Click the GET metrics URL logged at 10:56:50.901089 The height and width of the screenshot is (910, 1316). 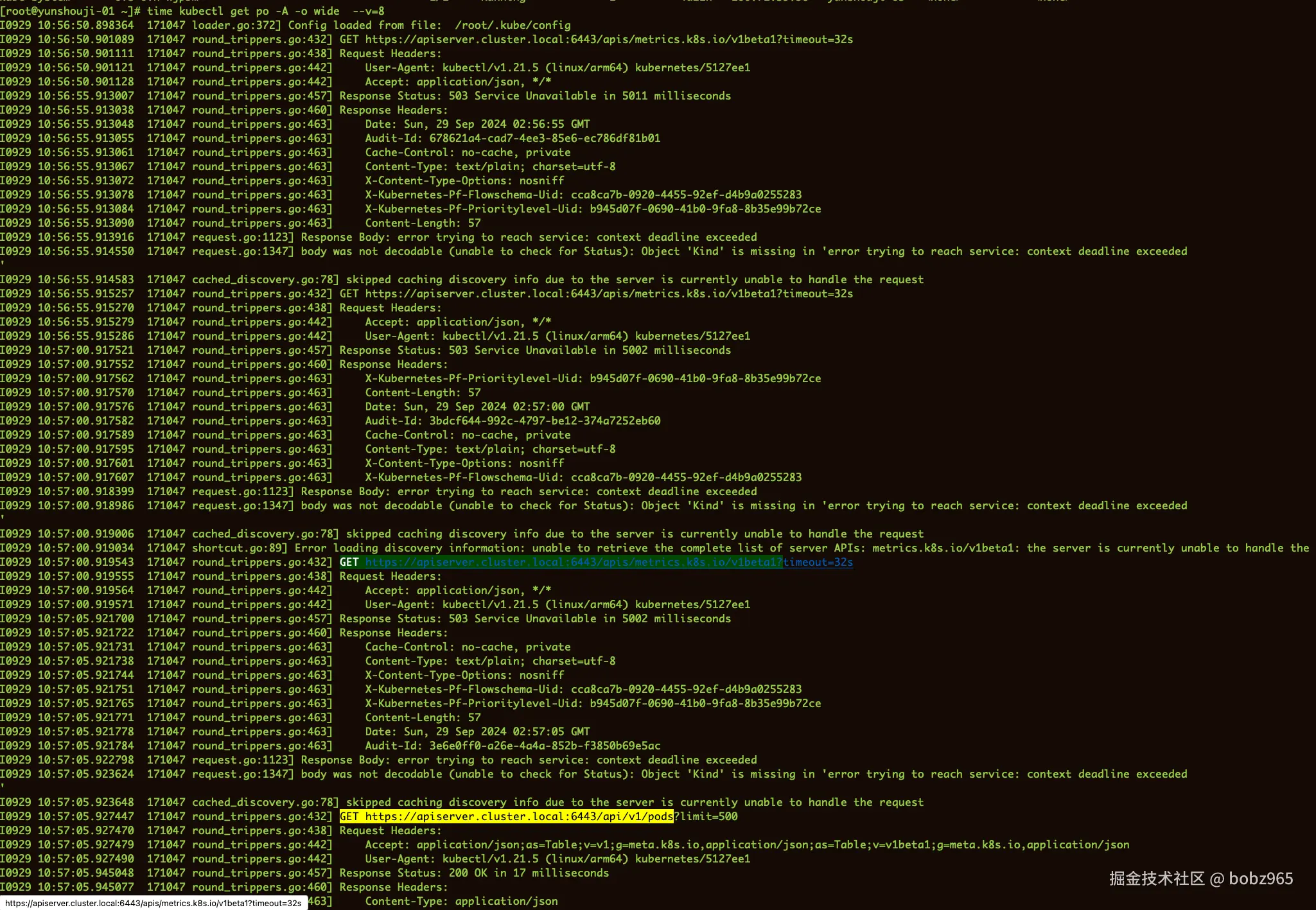(x=608, y=39)
